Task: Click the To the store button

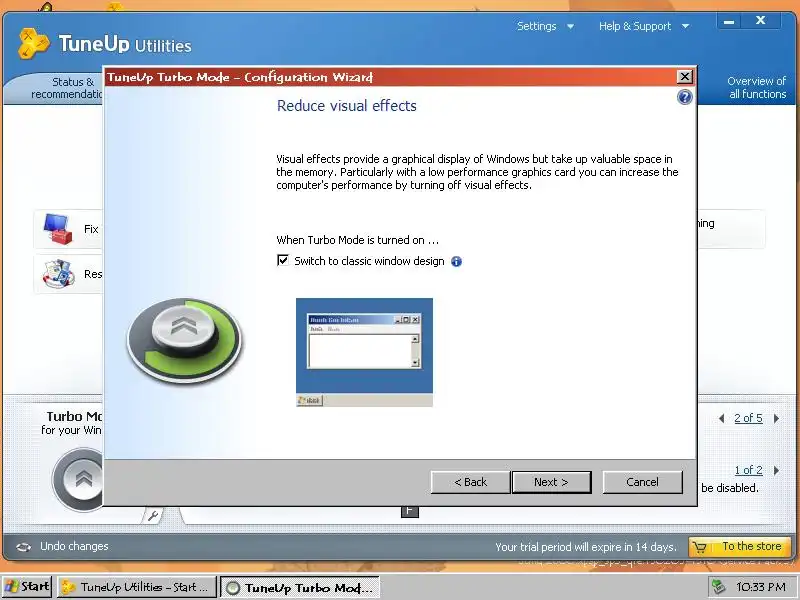Action: (740, 546)
